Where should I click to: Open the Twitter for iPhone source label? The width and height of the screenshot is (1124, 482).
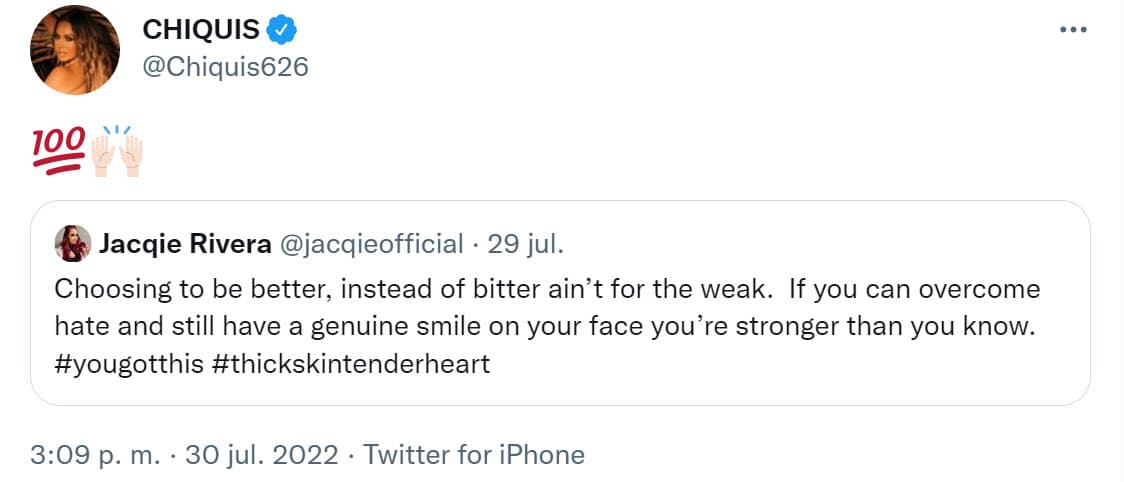coord(473,455)
